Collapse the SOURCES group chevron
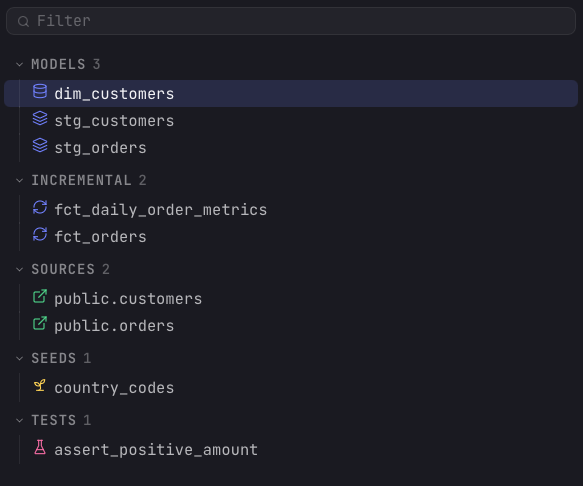This screenshot has width=583, height=486. tap(20, 270)
